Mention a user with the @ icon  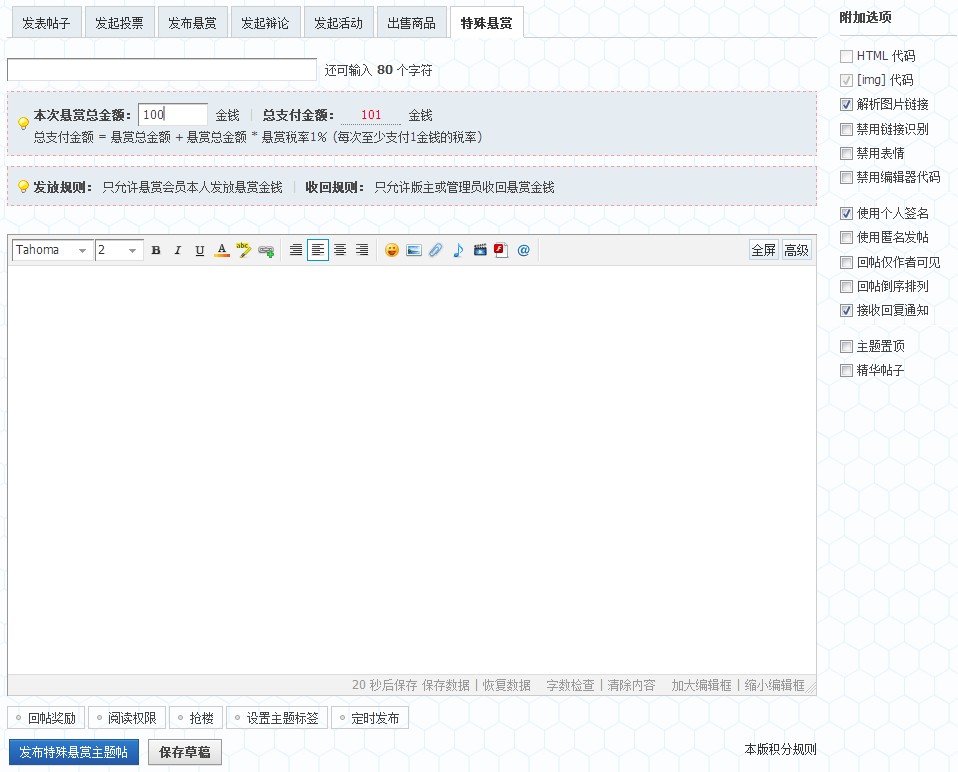pos(524,250)
